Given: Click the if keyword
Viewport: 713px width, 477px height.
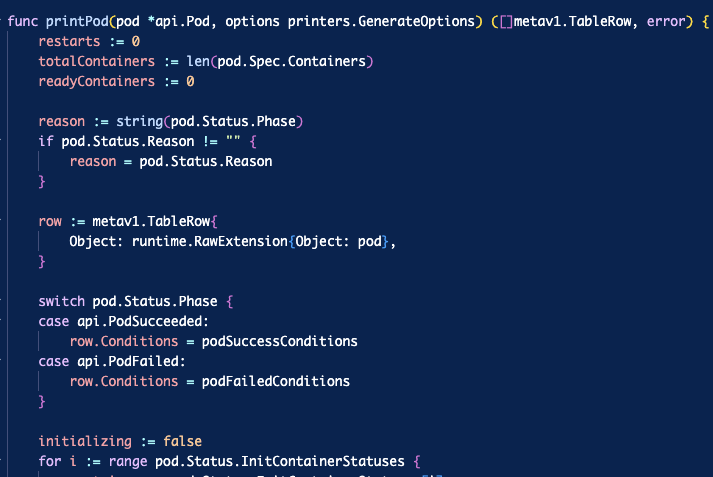Looking at the screenshot, I should pos(46,142).
